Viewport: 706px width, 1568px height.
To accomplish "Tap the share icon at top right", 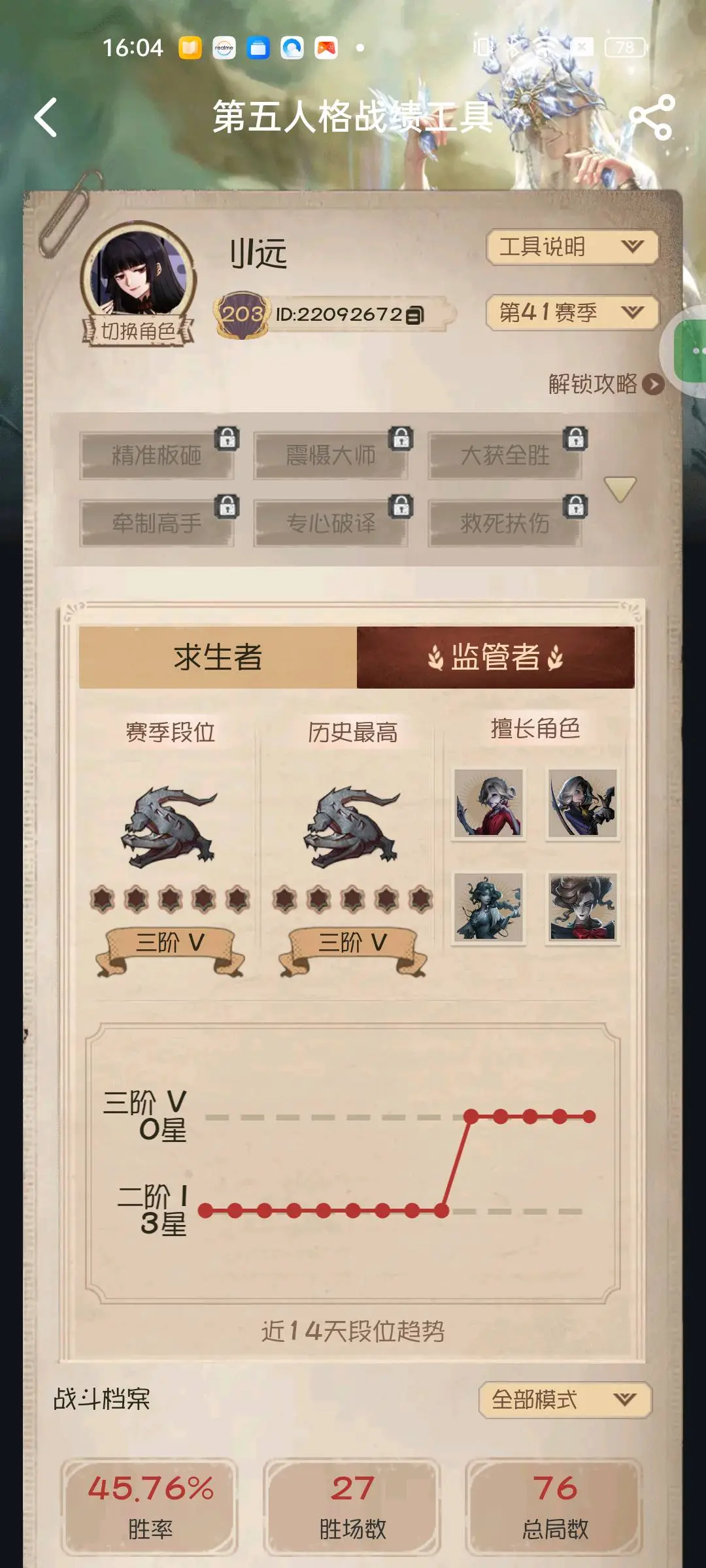I will click(651, 118).
